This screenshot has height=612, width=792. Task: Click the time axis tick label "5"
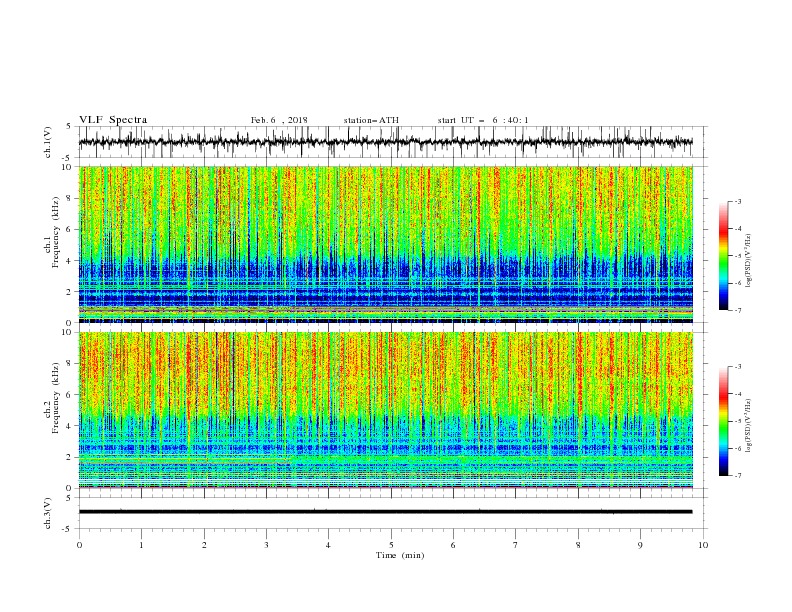point(391,545)
